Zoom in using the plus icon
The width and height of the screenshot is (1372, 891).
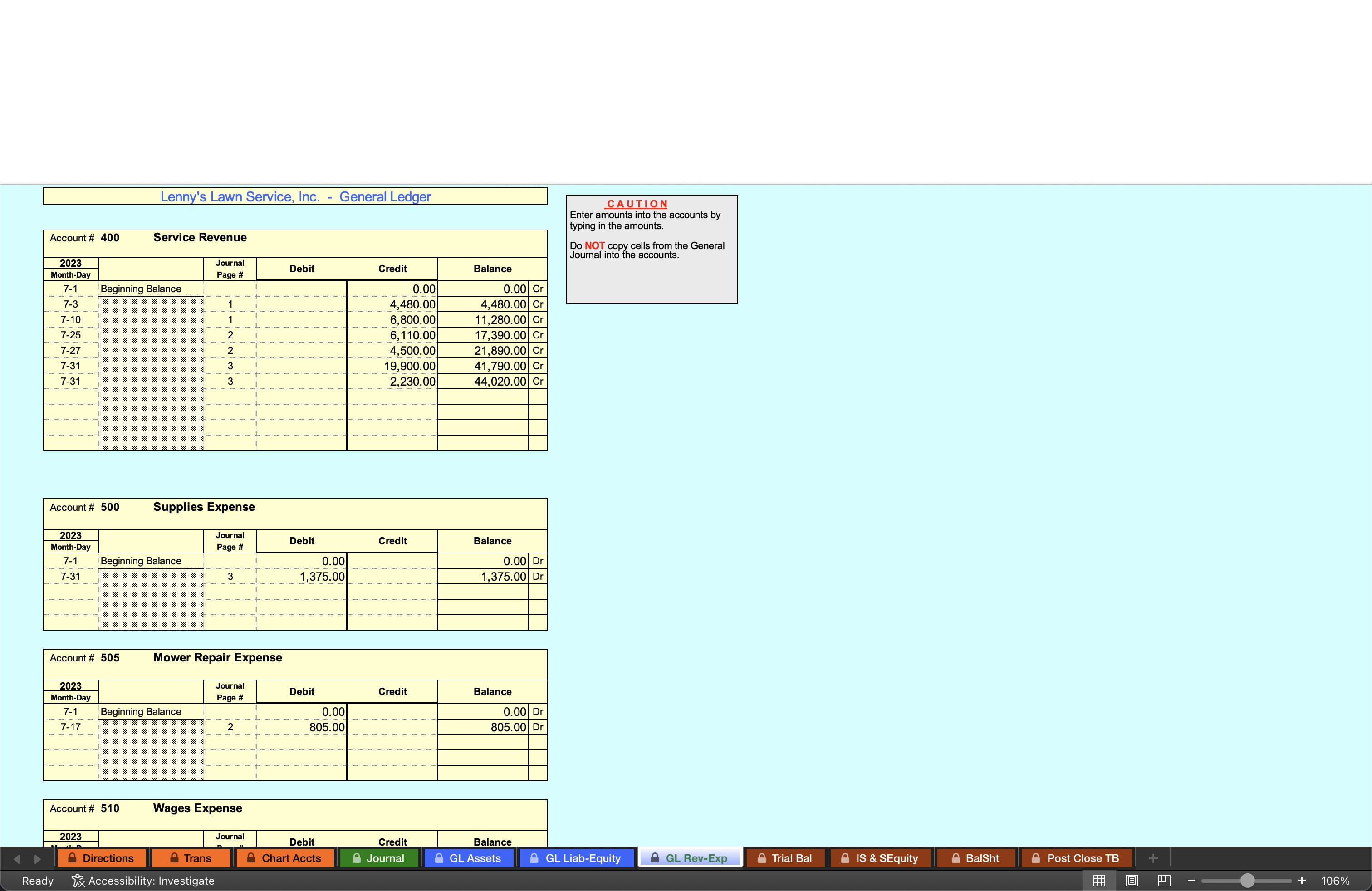tap(1302, 880)
